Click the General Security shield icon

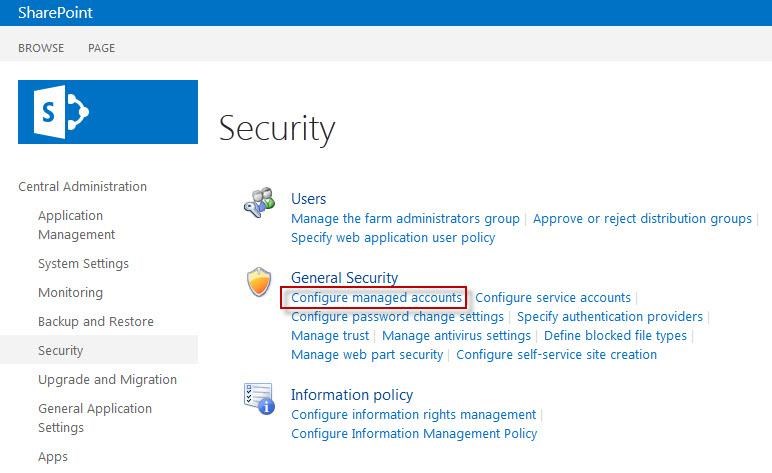click(259, 282)
